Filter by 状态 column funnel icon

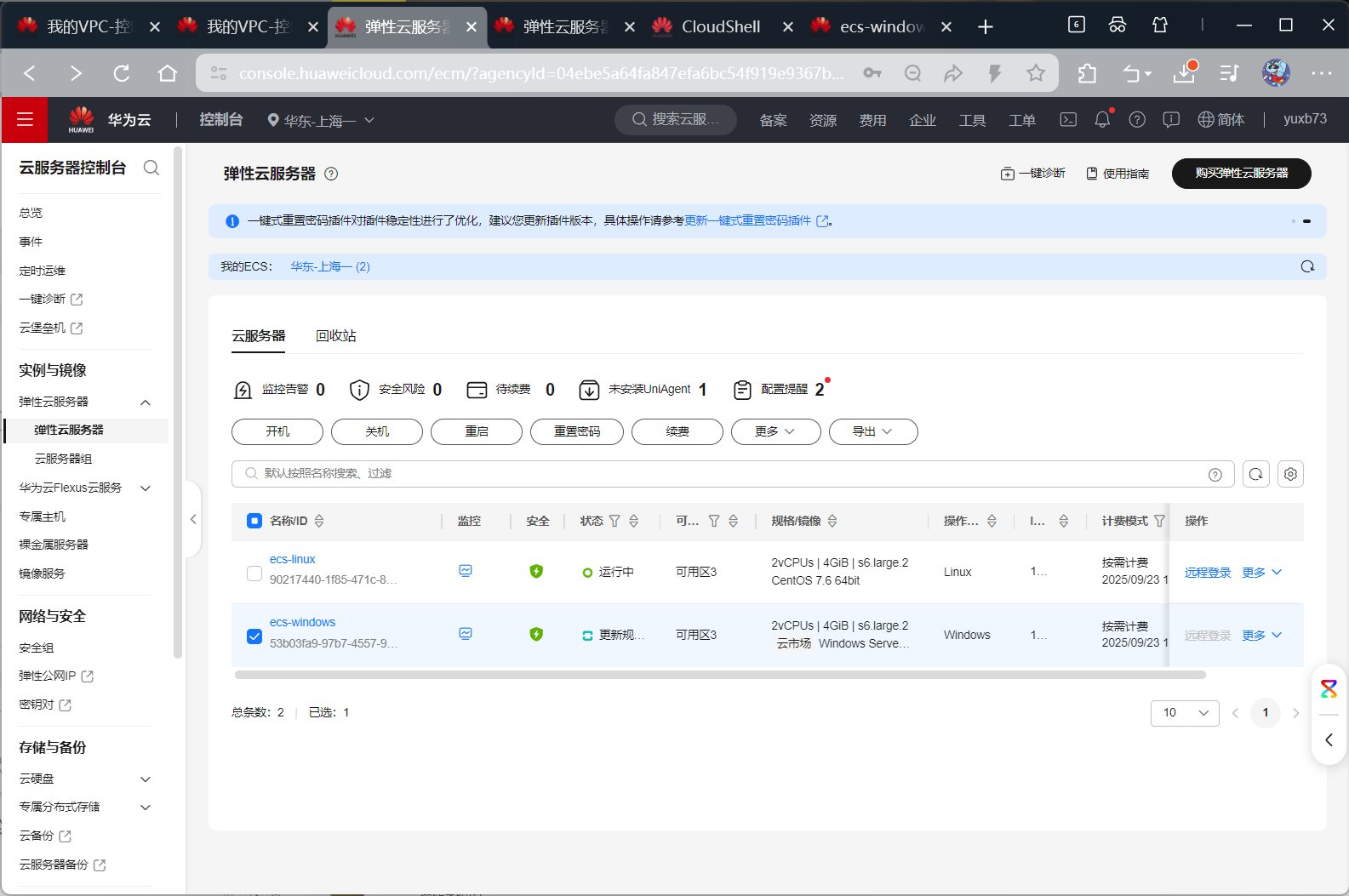(614, 521)
